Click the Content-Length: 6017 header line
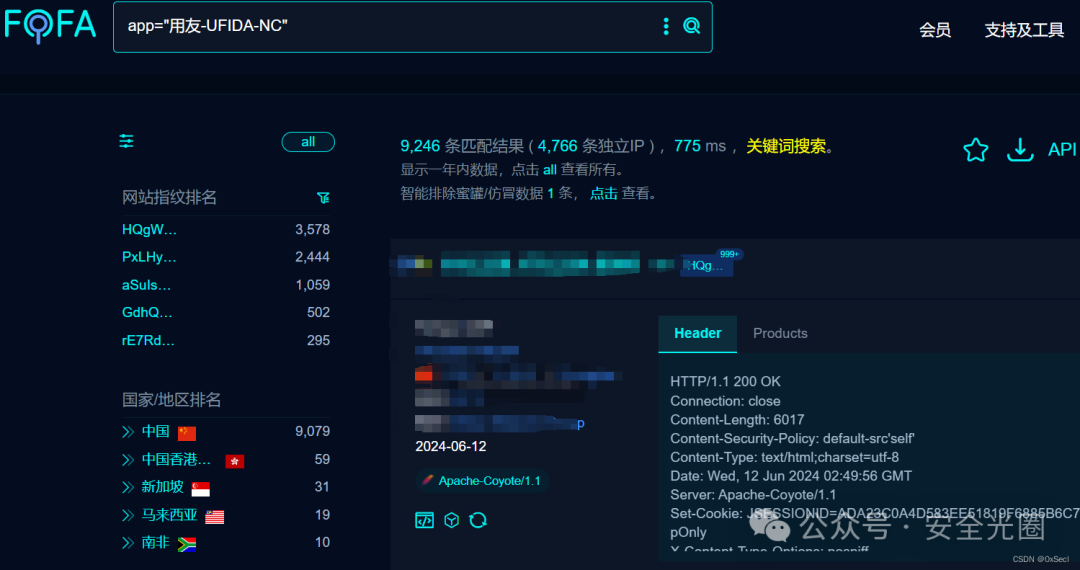1080x570 pixels. (737, 420)
